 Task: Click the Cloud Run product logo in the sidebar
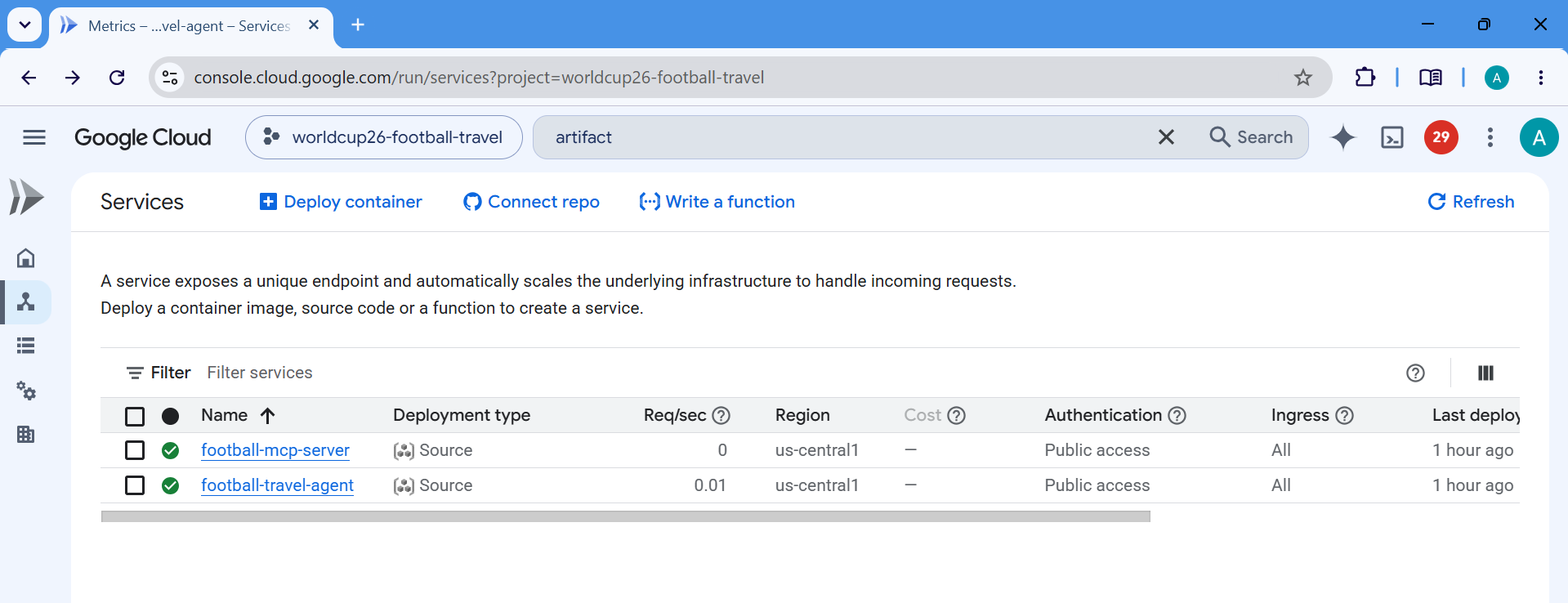(26, 197)
